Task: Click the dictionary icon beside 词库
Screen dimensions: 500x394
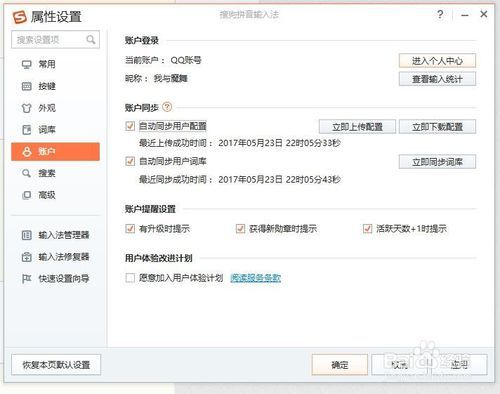Action: click(26, 130)
